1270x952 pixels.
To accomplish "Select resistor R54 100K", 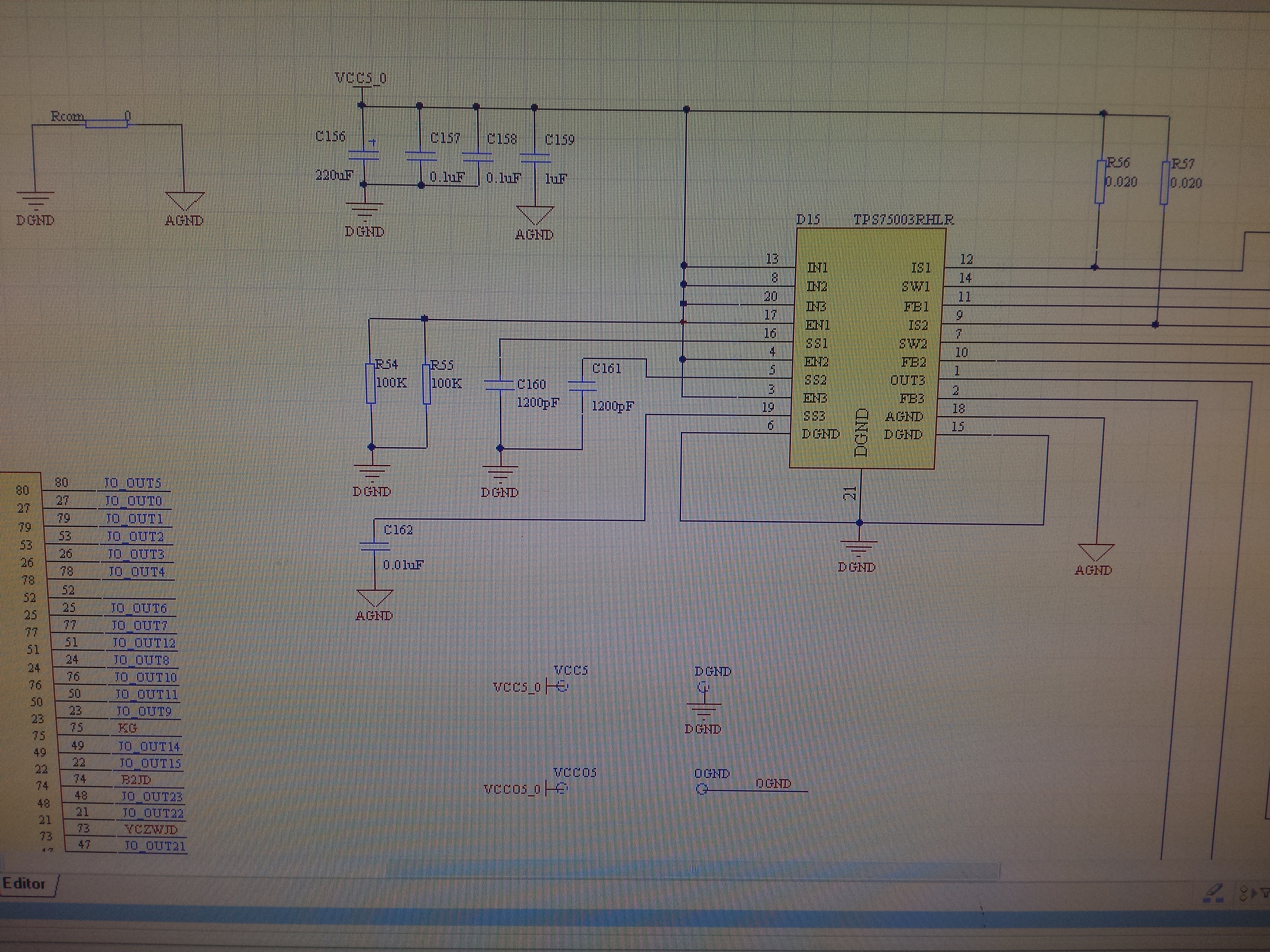I will coord(371,383).
